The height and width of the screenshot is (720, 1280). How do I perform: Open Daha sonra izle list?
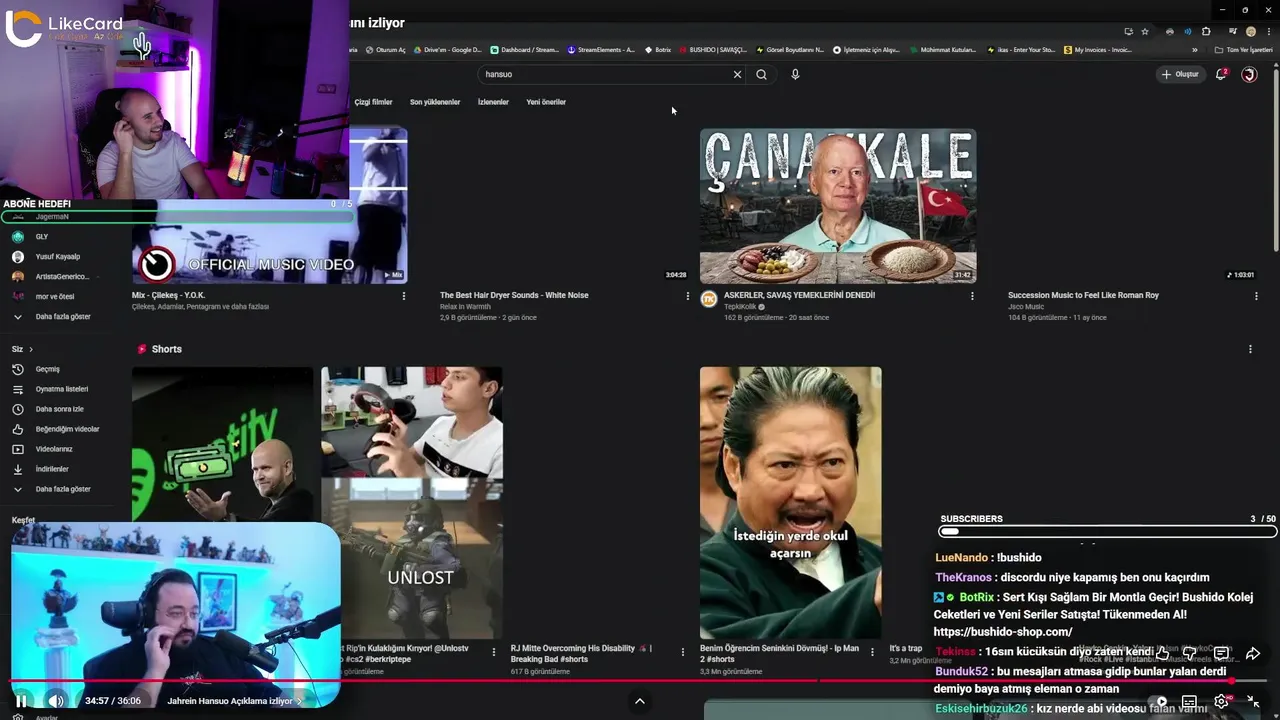coord(60,409)
